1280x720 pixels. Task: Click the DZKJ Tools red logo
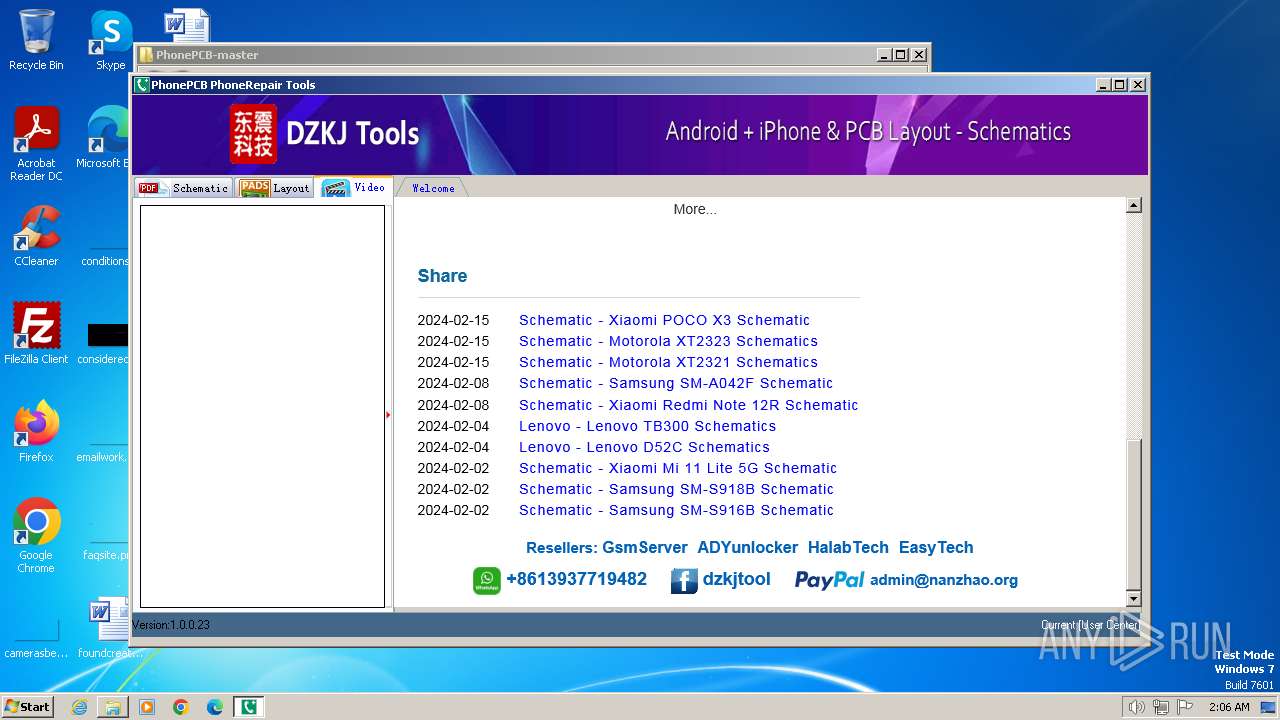click(x=253, y=133)
